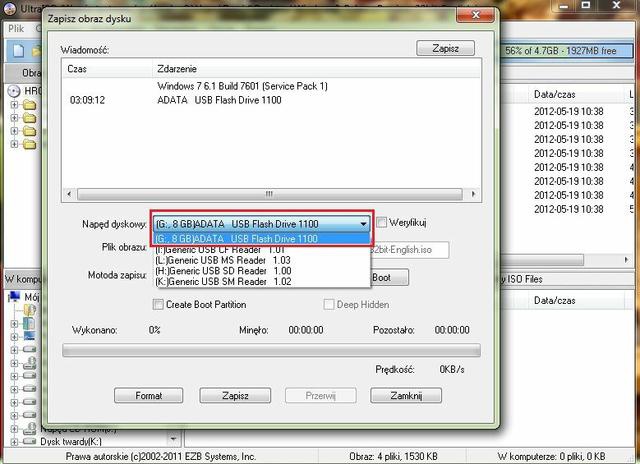Select the Dysk twardy(K:) tree item
This screenshot has width=640, height=464.
pyautogui.click(x=71, y=442)
